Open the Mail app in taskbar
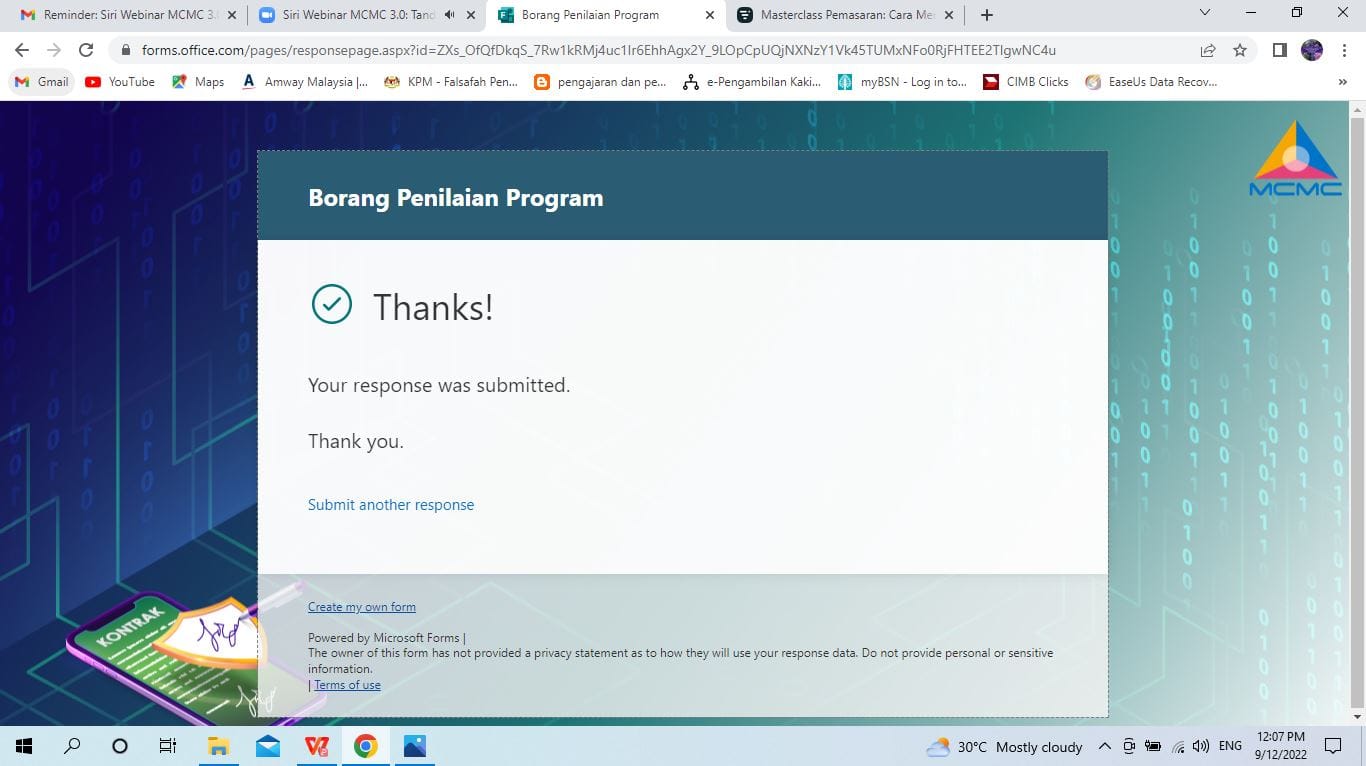This screenshot has width=1366, height=766. pyautogui.click(x=267, y=746)
